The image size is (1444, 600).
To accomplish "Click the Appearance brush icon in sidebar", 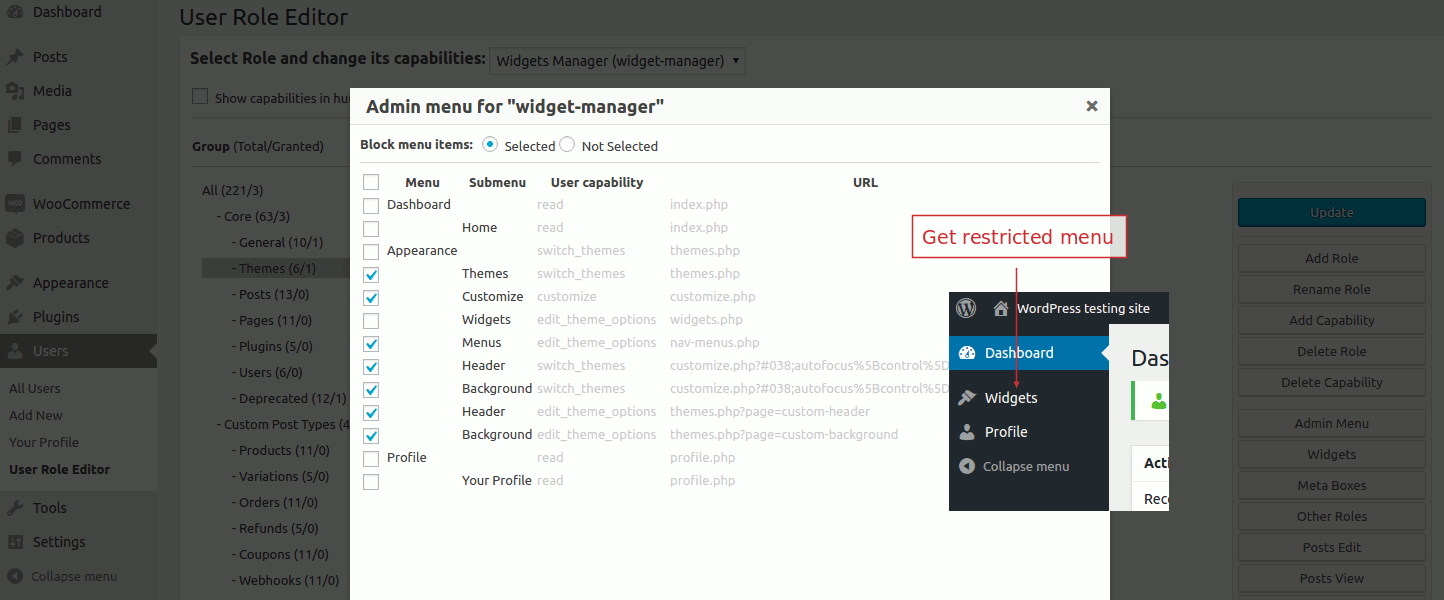I will coord(15,283).
